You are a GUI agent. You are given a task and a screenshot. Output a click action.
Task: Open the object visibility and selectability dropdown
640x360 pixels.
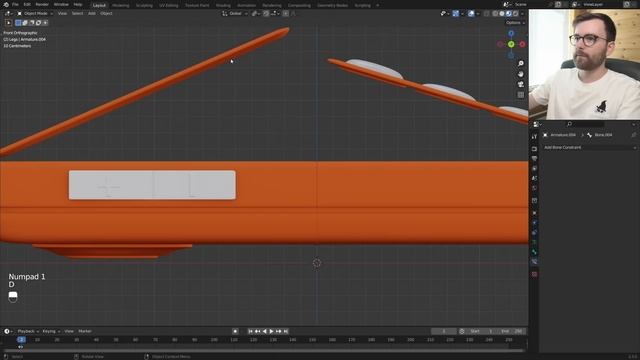445,13
